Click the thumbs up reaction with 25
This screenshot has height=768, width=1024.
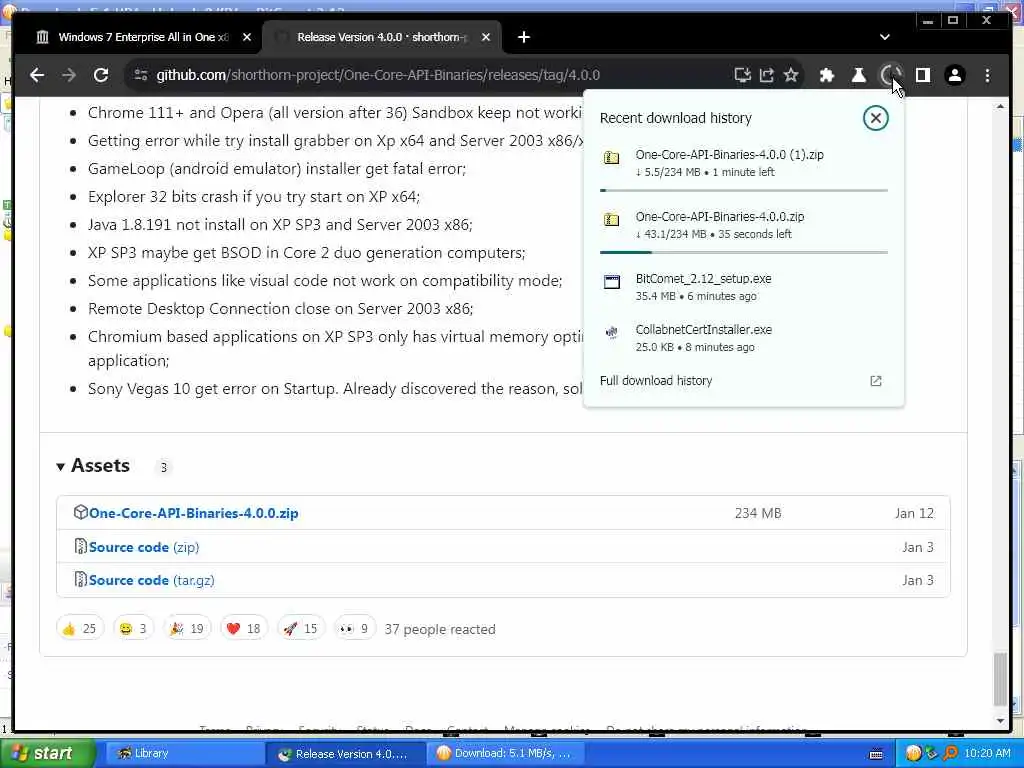point(80,628)
